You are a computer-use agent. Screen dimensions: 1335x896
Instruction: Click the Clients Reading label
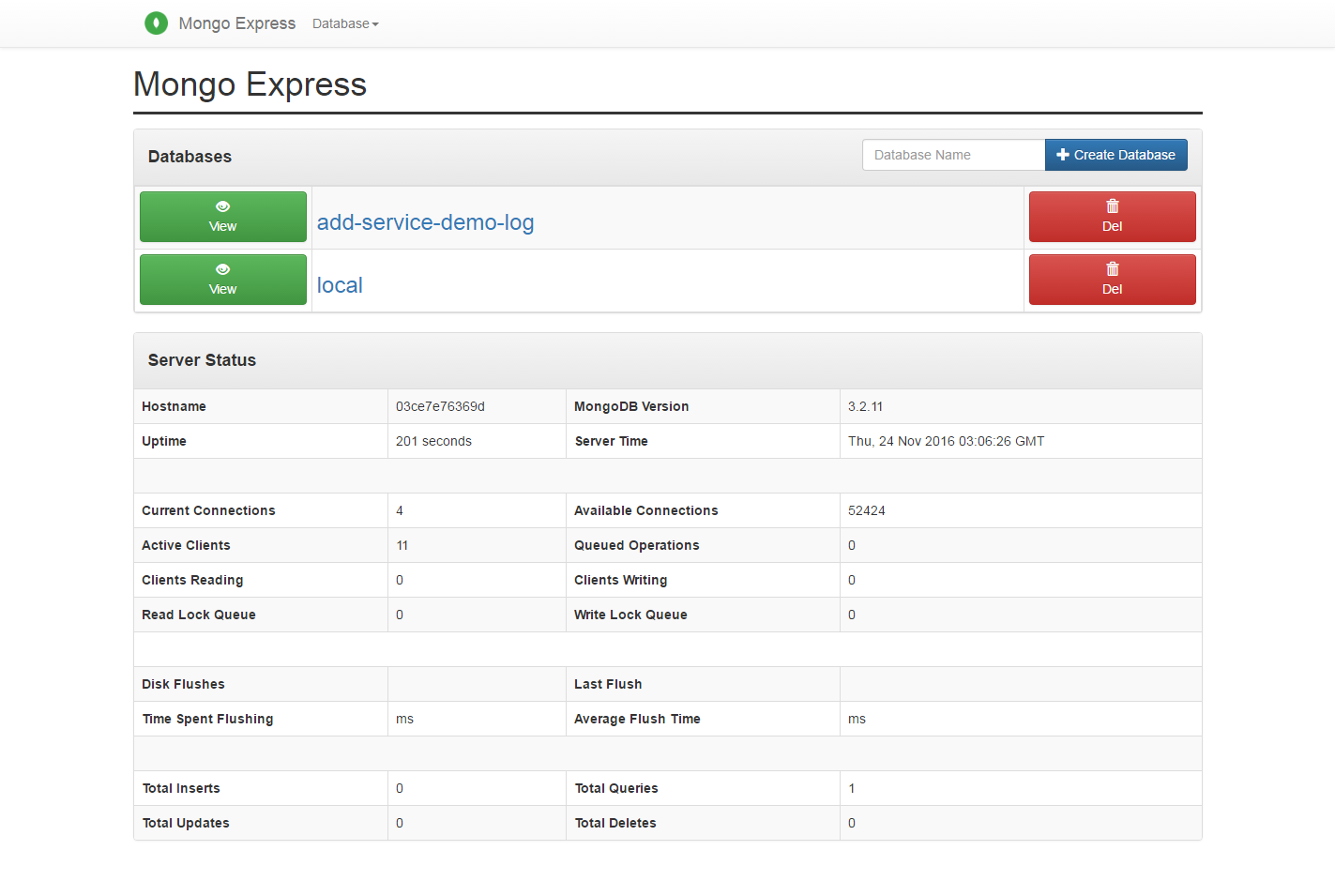click(x=192, y=580)
